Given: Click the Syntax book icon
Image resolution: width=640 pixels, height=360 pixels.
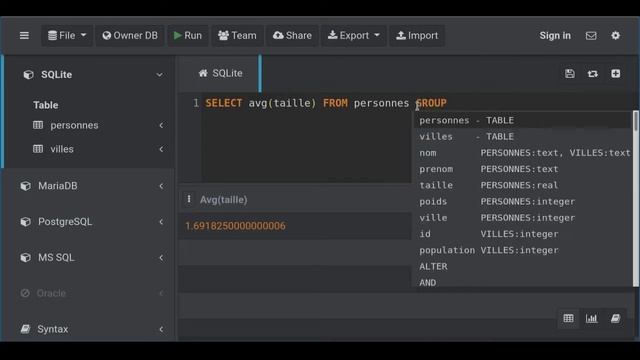Looking at the screenshot, I should [x=25, y=329].
